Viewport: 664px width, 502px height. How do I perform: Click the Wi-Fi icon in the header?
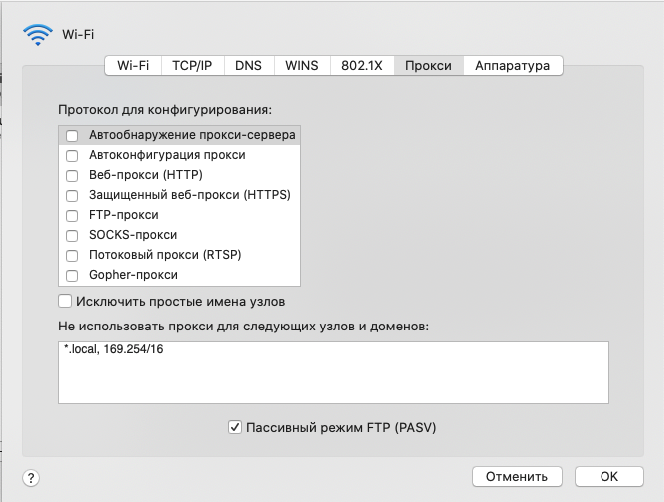click(x=38, y=34)
